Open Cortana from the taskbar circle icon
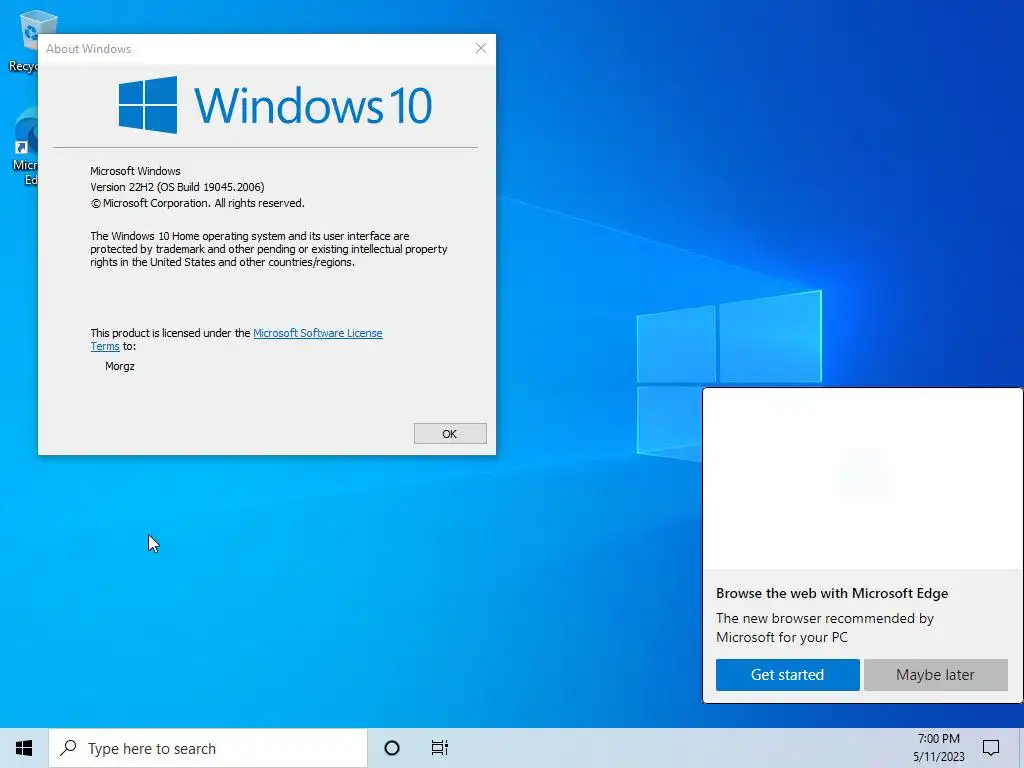This screenshot has height=768, width=1024. (x=392, y=748)
